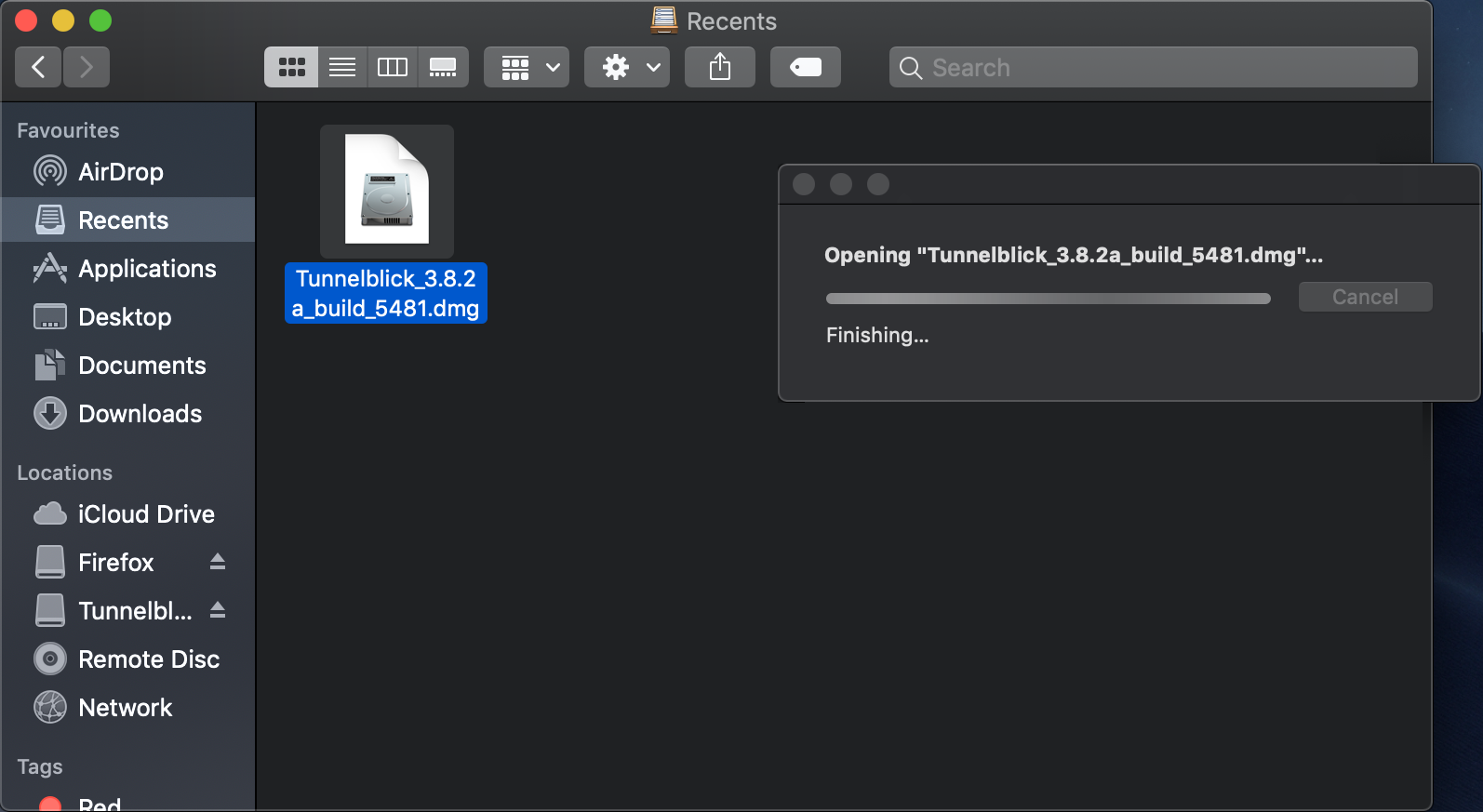Image resolution: width=1483 pixels, height=812 pixels.
Task: Click the Opening "Tunnelblick...dmg" dialog title text
Action: [x=1074, y=255]
